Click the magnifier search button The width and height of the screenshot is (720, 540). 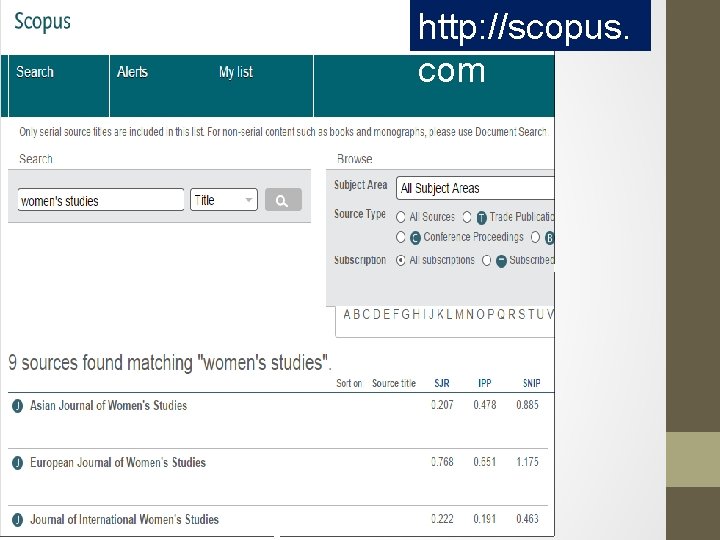click(x=283, y=200)
